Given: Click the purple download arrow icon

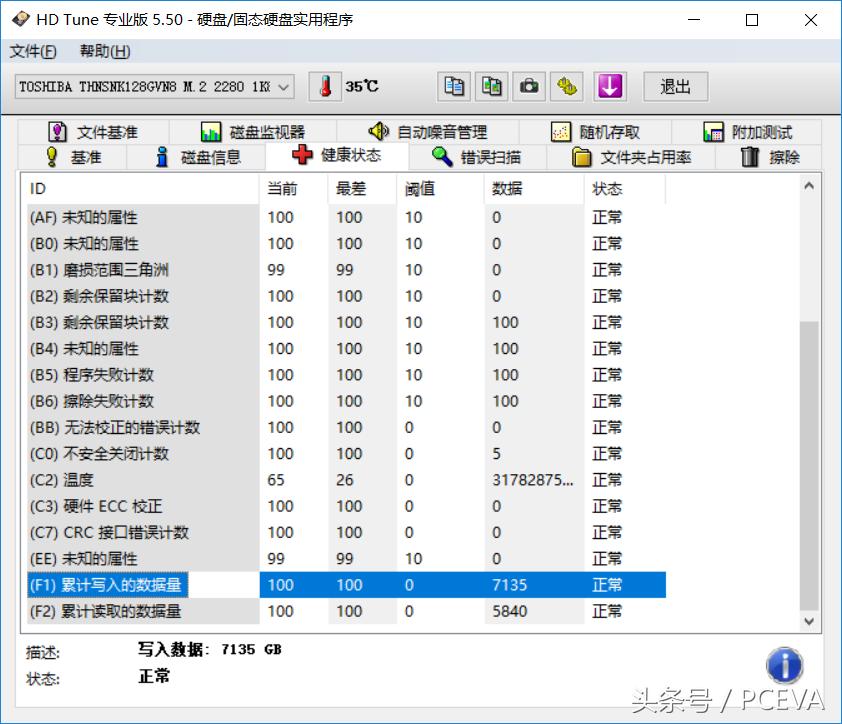Looking at the screenshot, I should (x=608, y=86).
